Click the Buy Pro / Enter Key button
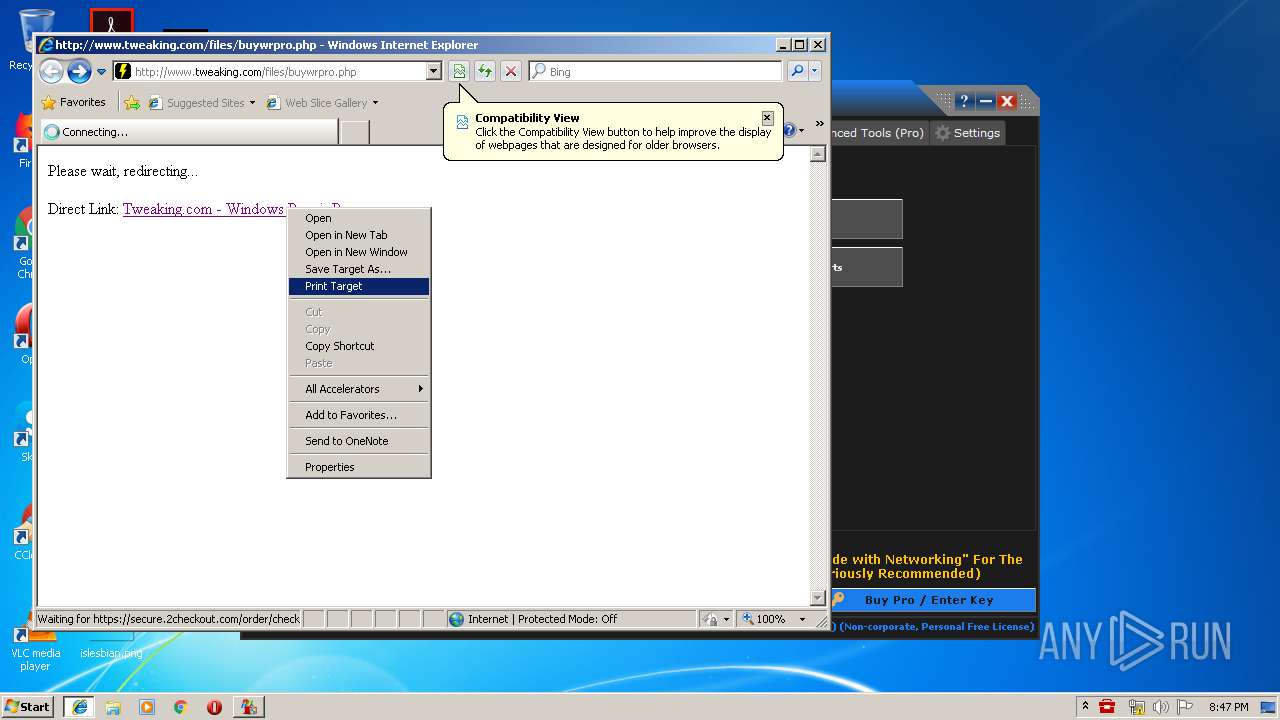The width and height of the screenshot is (1280, 720). point(932,600)
